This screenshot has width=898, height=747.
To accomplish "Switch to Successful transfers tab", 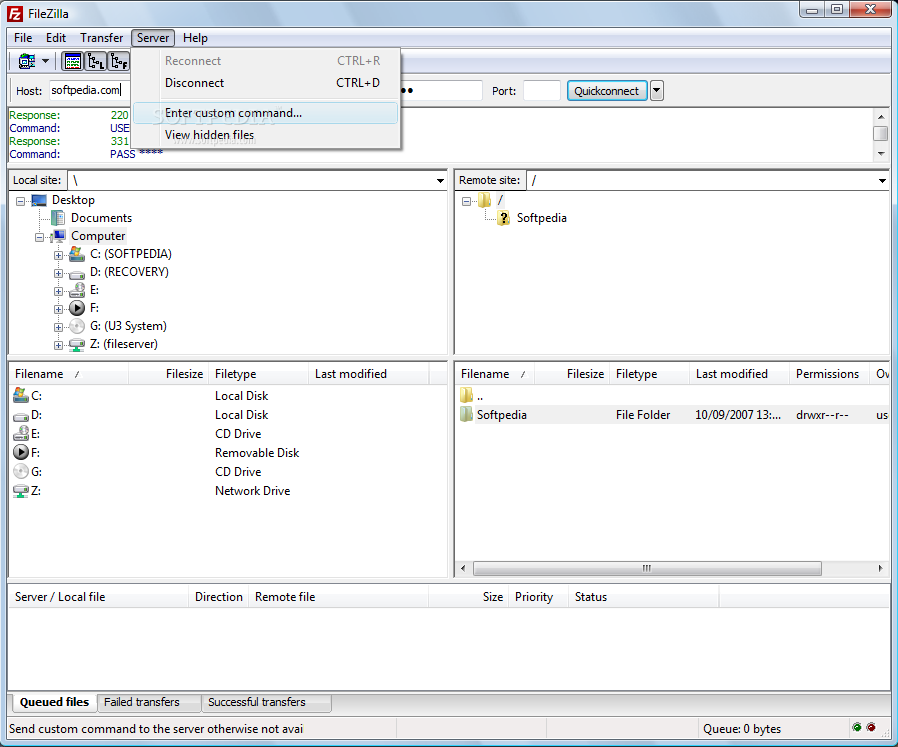I will point(266,702).
